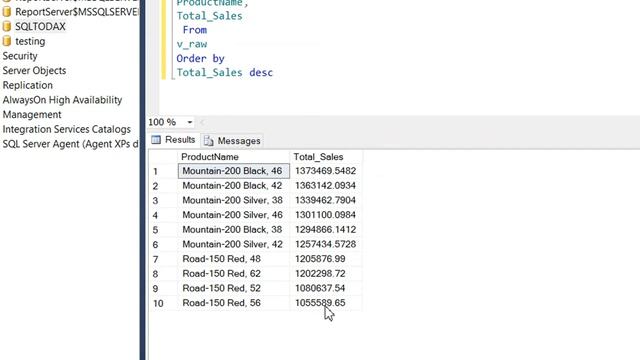
Task: Click the value 1373469.5482
Action: [325, 171]
